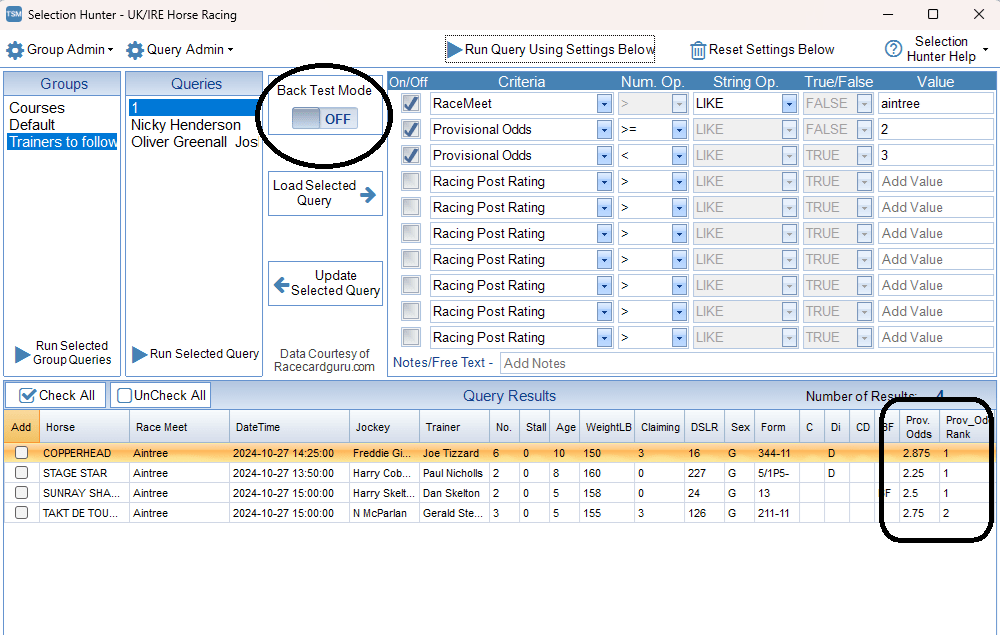Viewport: 1000px width, 635px height.
Task: Toggle the Back Test Mode switch
Action: coord(323,119)
